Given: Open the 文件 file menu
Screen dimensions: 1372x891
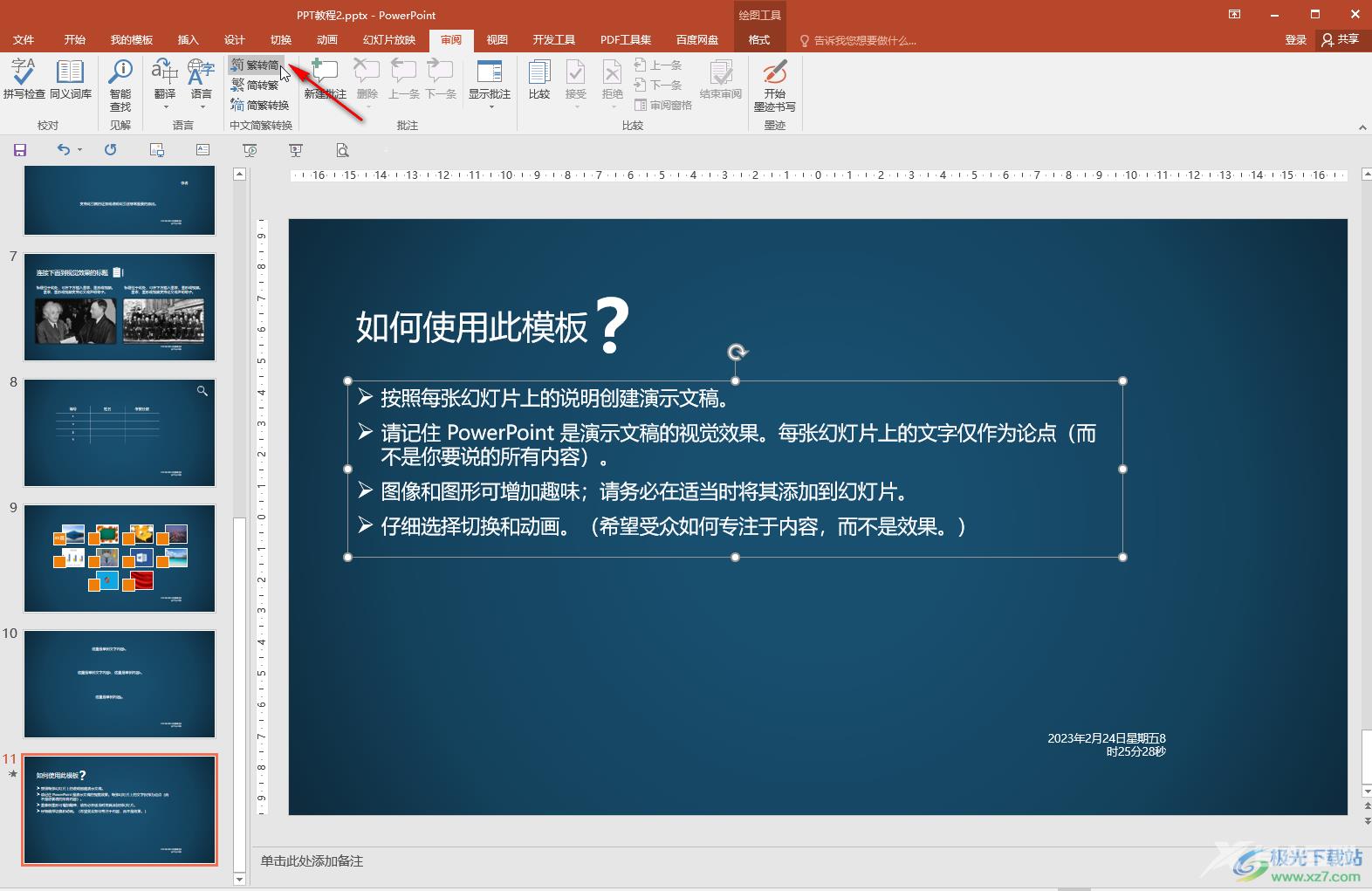Looking at the screenshot, I should 24,40.
